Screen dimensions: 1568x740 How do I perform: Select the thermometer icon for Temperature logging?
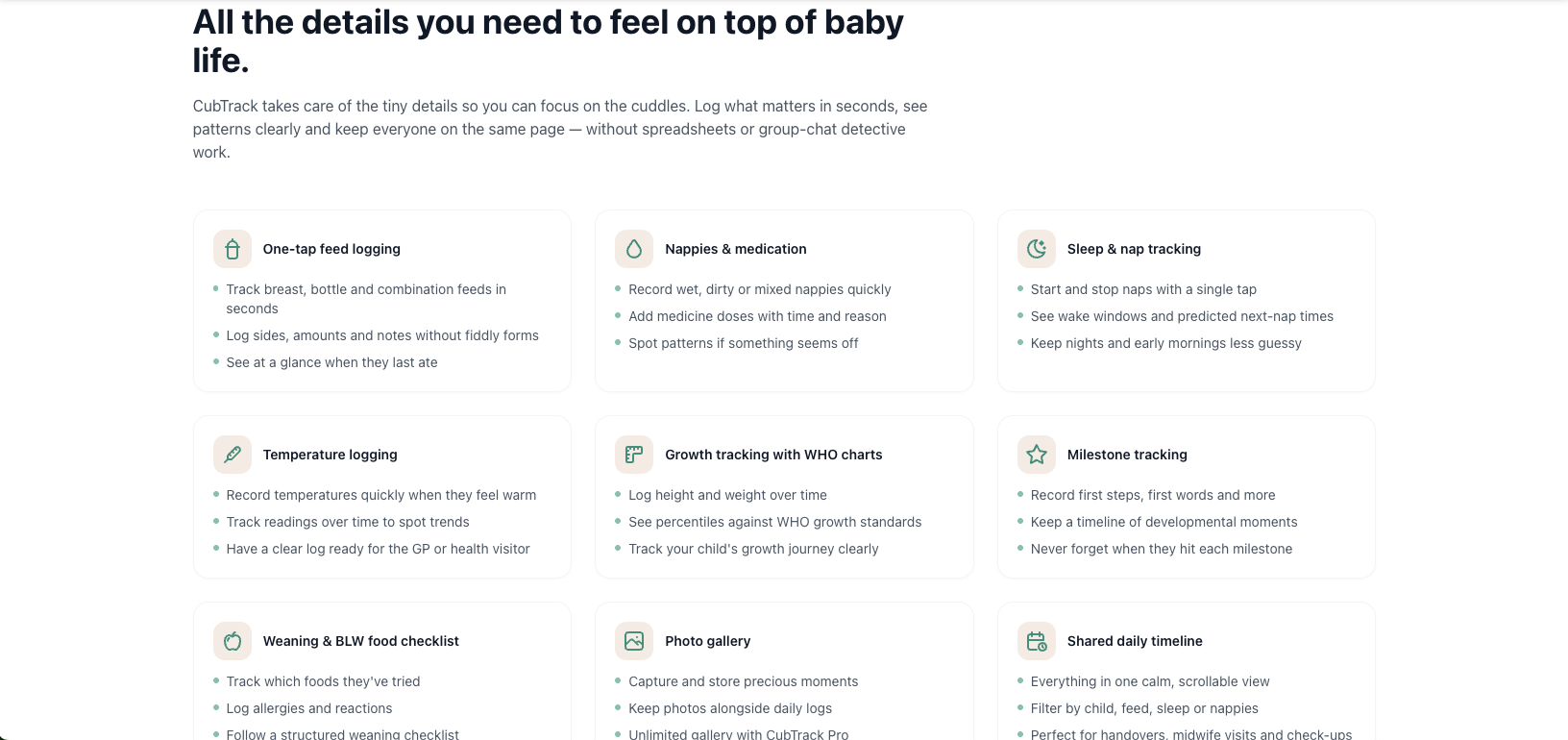coord(232,454)
